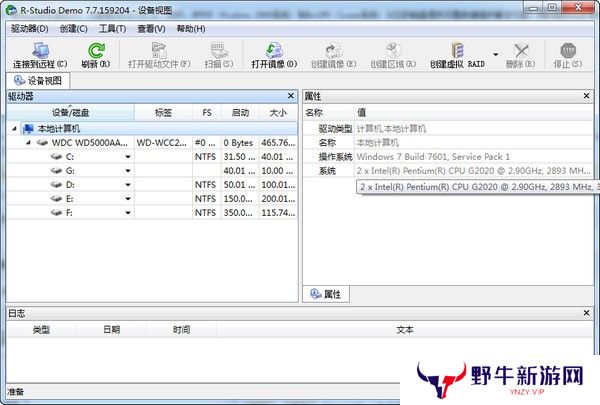The width and height of the screenshot is (600, 405).
Task: Sort by FS column header
Action: click(207, 113)
